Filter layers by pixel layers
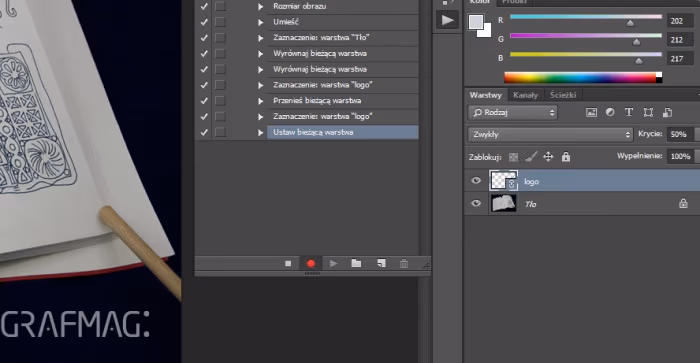This screenshot has width=700, height=363. point(591,113)
